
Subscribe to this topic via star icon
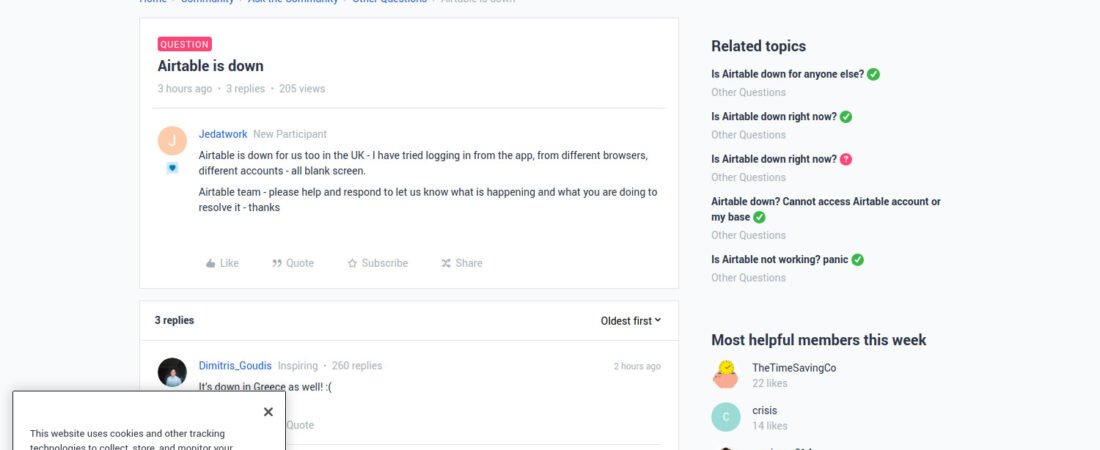377,263
